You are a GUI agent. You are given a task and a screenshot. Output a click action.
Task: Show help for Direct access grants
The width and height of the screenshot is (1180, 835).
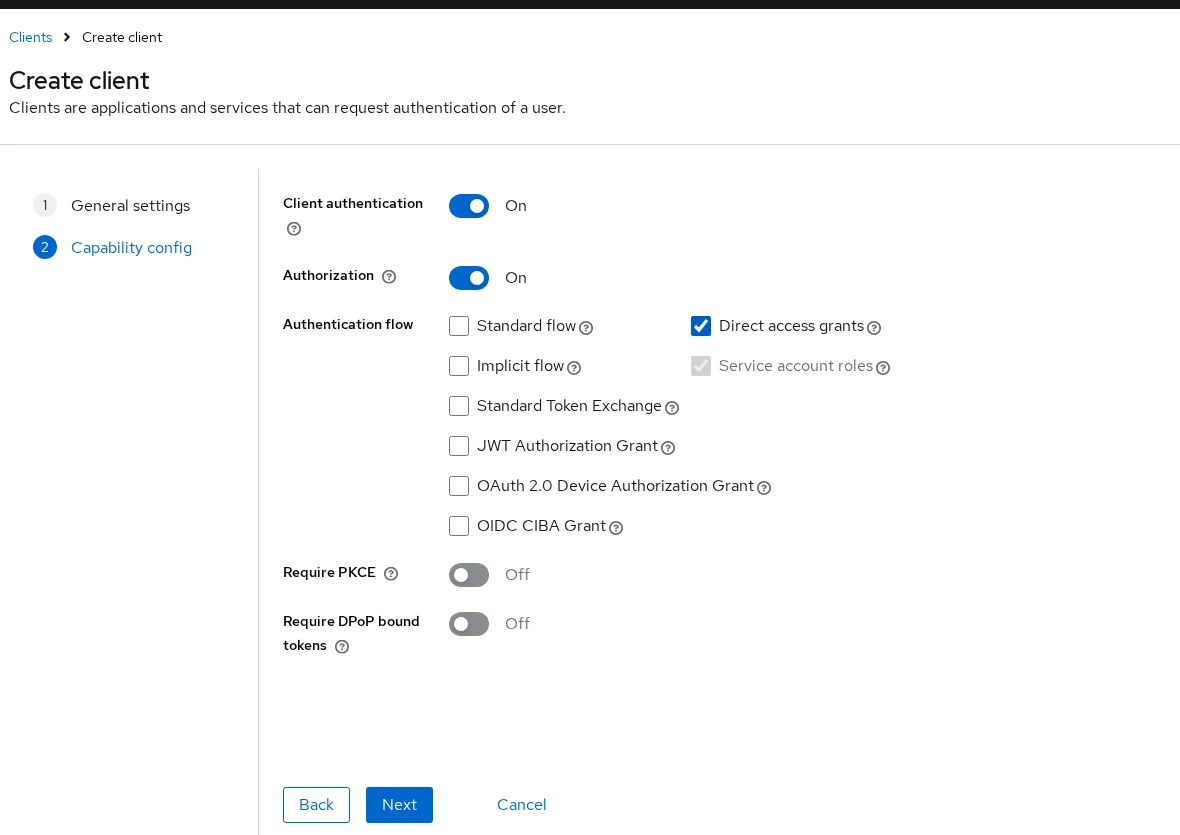click(874, 328)
